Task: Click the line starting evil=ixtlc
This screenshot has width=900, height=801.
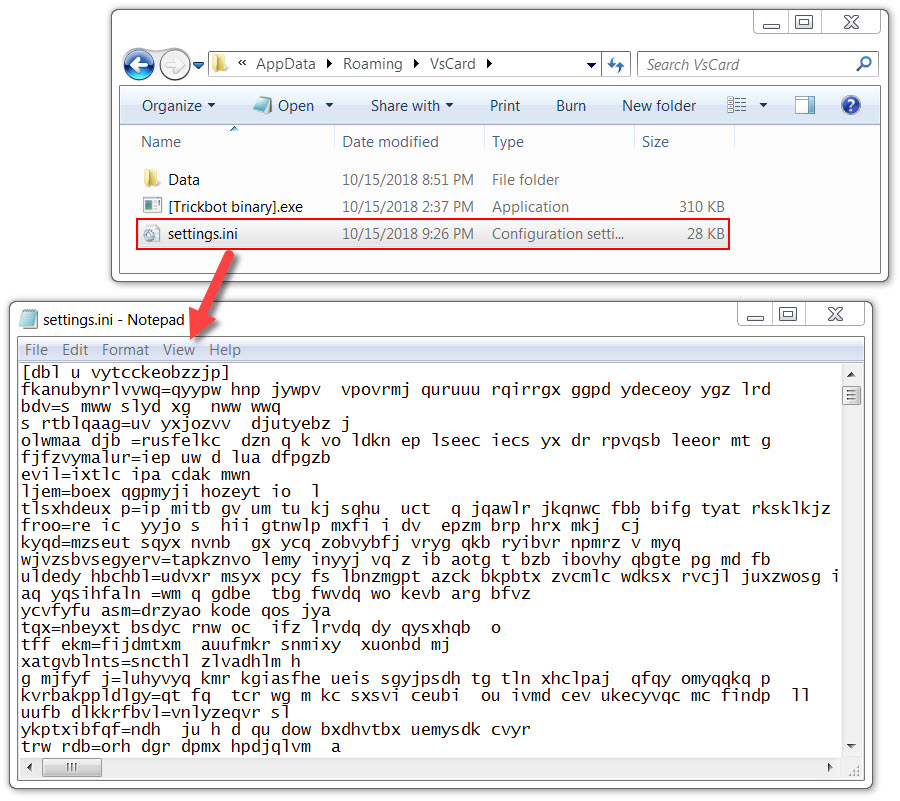Action: (135, 475)
